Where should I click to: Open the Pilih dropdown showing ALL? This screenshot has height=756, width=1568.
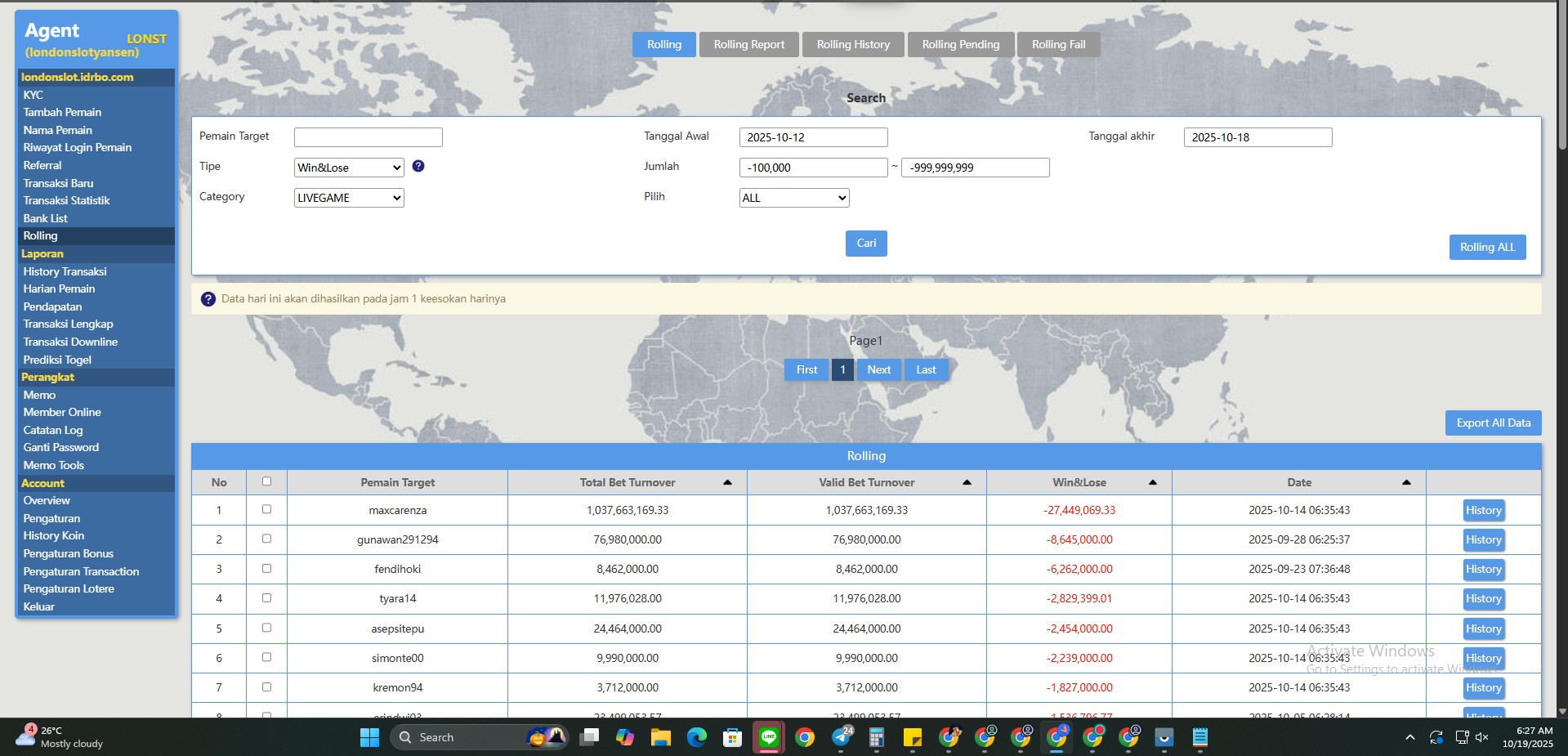tap(794, 198)
